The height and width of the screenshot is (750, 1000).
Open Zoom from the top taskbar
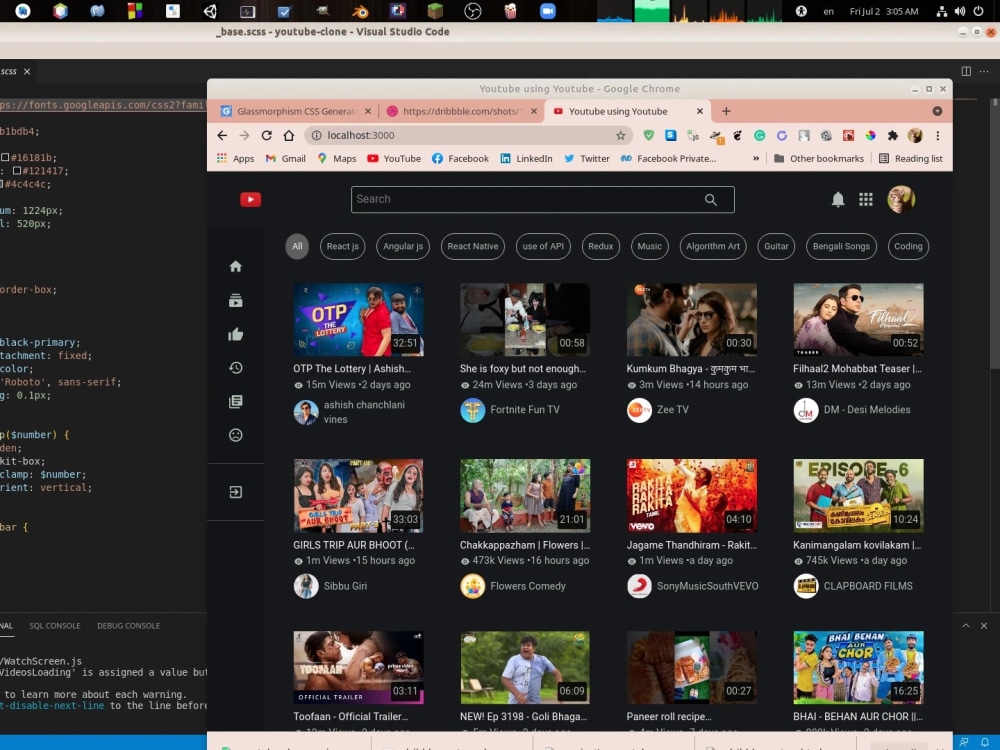pyautogui.click(x=548, y=11)
